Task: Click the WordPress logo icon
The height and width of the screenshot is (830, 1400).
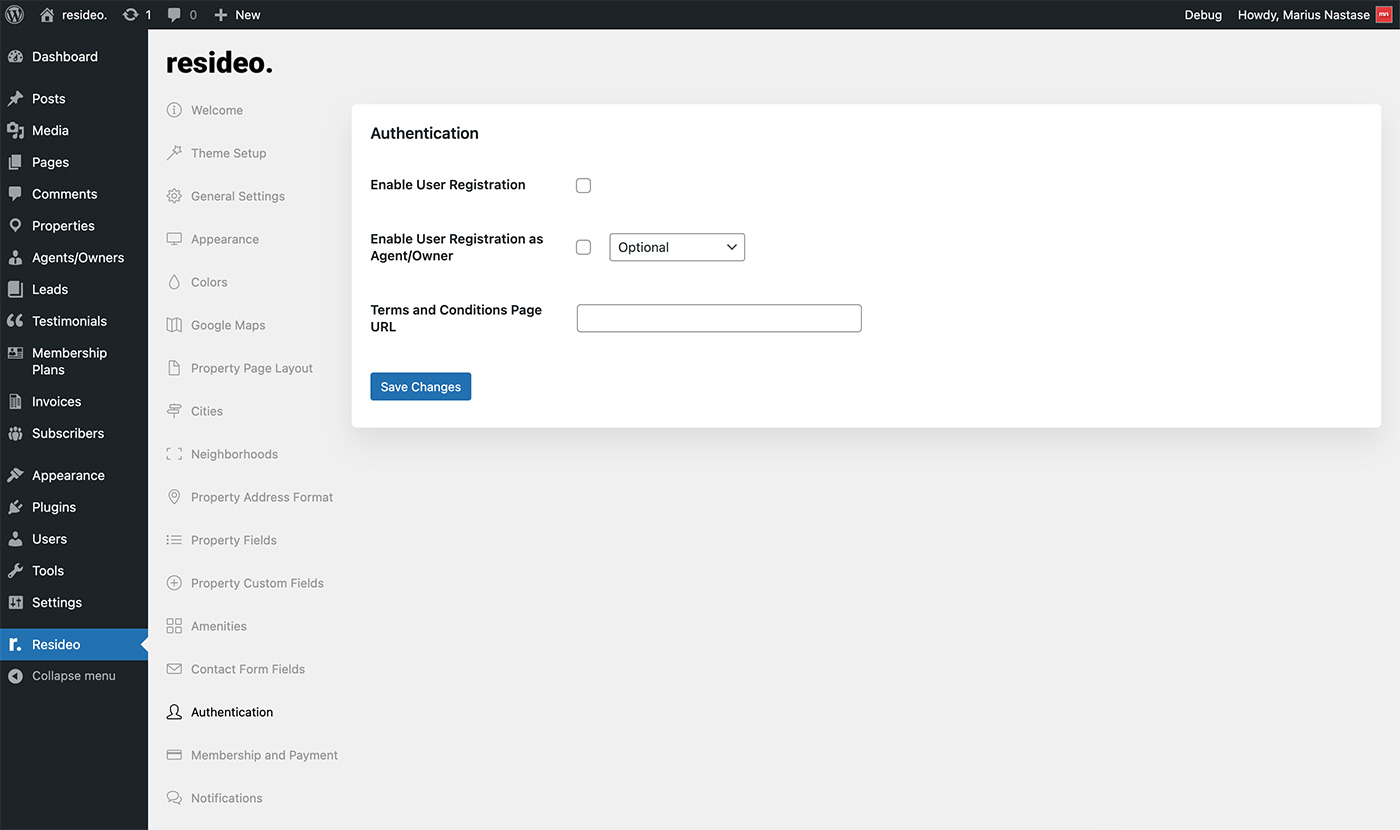Action: pyautogui.click(x=15, y=15)
